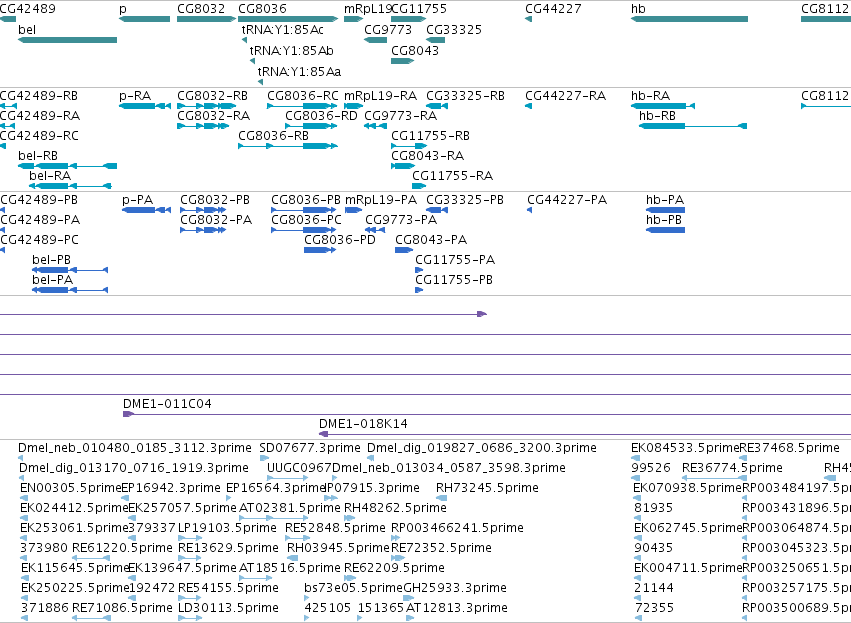This screenshot has height=623, width=851.
Task: Select the tRNA:Y1:85Aa label
Action: [300, 72]
